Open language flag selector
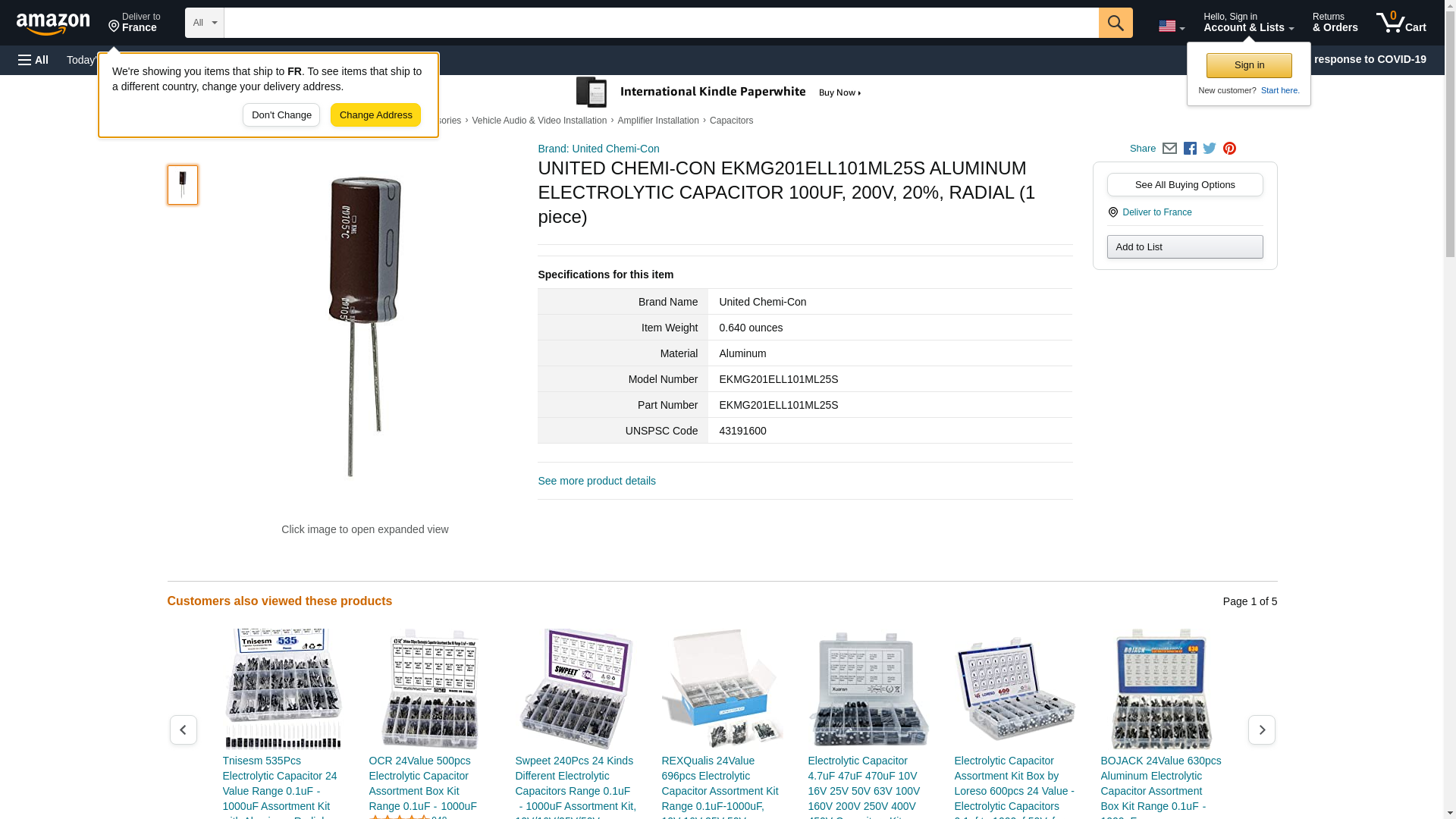Viewport: 1456px width, 819px height. pyautogui.click(x=1171, y=26)
